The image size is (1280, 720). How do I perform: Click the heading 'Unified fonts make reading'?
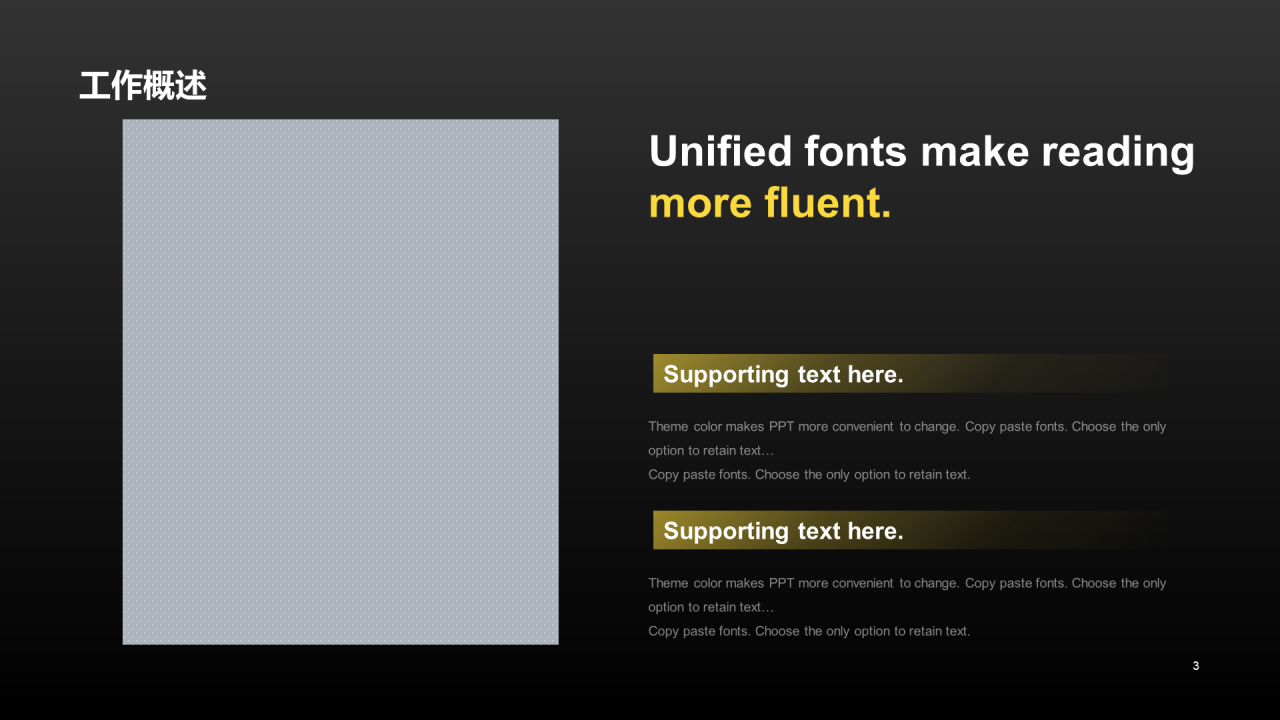(x=922, y=152)
